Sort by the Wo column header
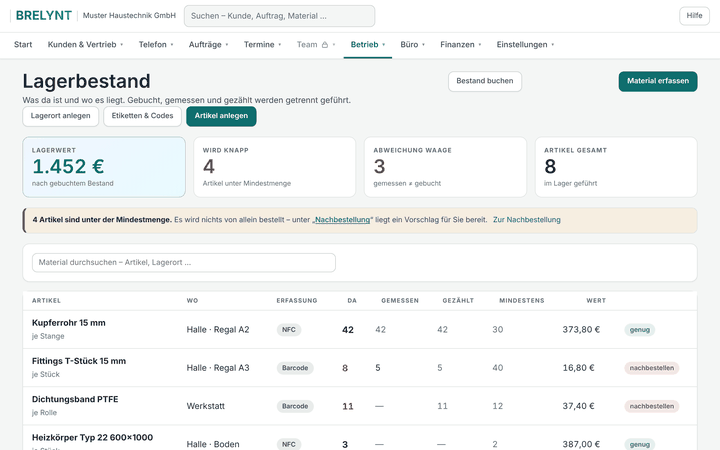The width and height of the screenshot is (720, 450). pyautogui.click(x=192, y=301)
